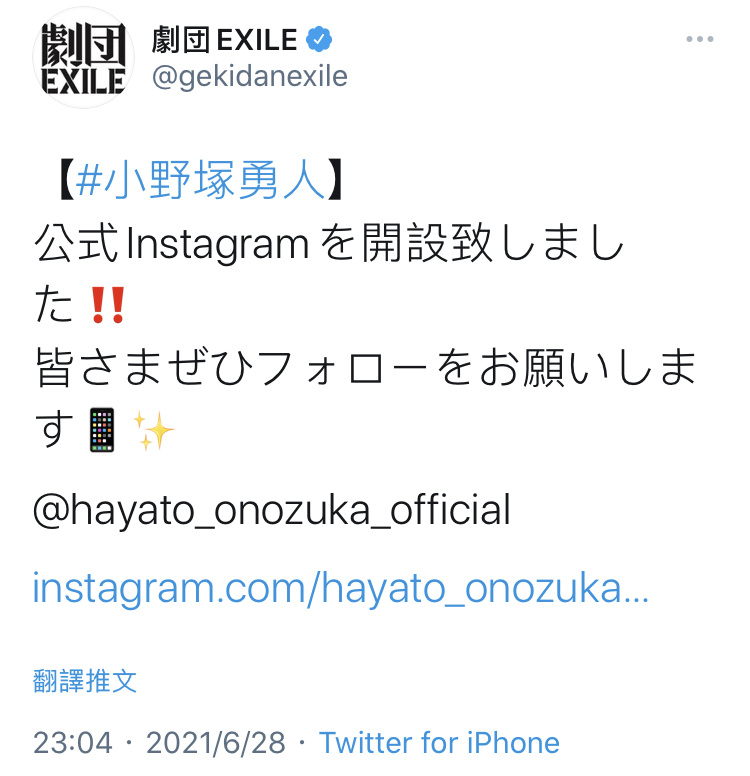Tap the 劇団 EXILE display name
This screenshot has width=750, height=776.
[224, 40]
